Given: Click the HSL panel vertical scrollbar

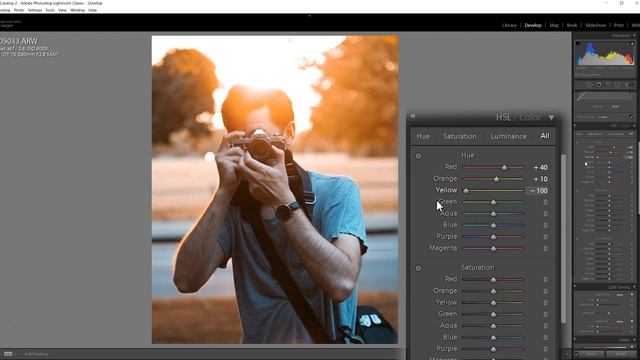Looking at the screenshot, I should coord(563,239).
